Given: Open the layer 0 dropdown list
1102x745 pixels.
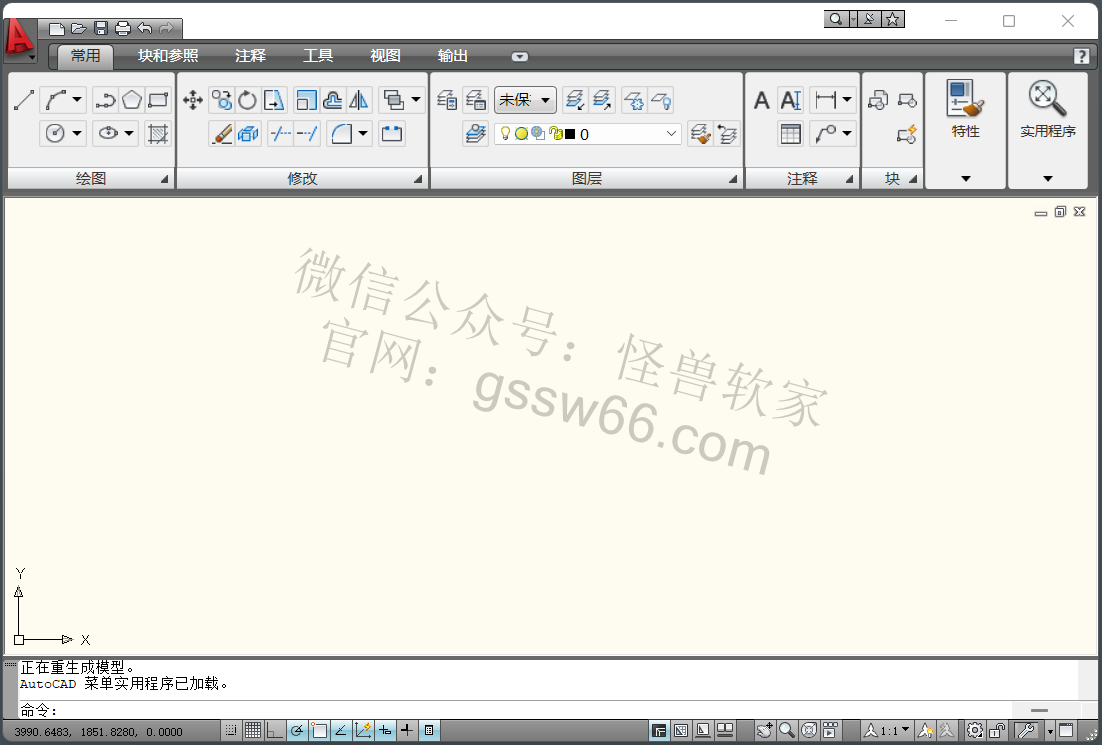Looking at the screenshot, I should (x=671, y=133).
